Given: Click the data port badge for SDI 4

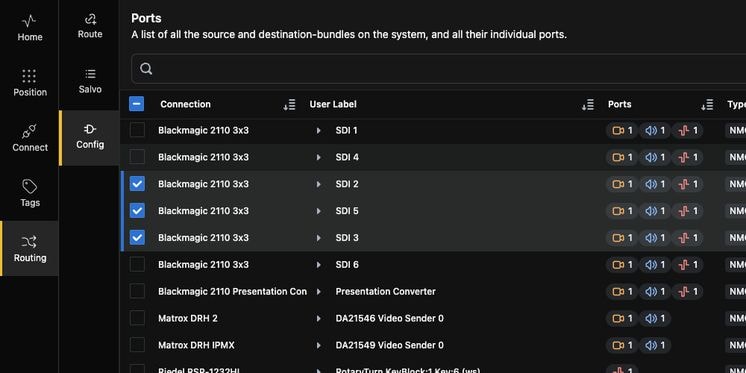Looking at the screenshot, I should pyautogui.click(x=687, y=157).
